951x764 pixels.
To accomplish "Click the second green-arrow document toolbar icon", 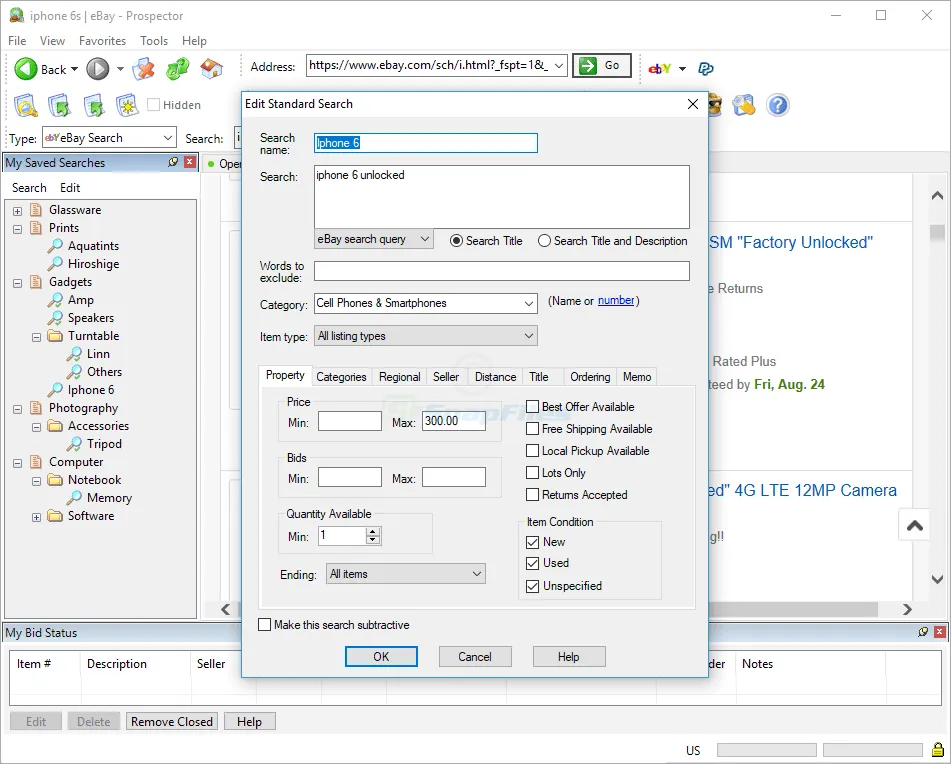I will 93,106.
